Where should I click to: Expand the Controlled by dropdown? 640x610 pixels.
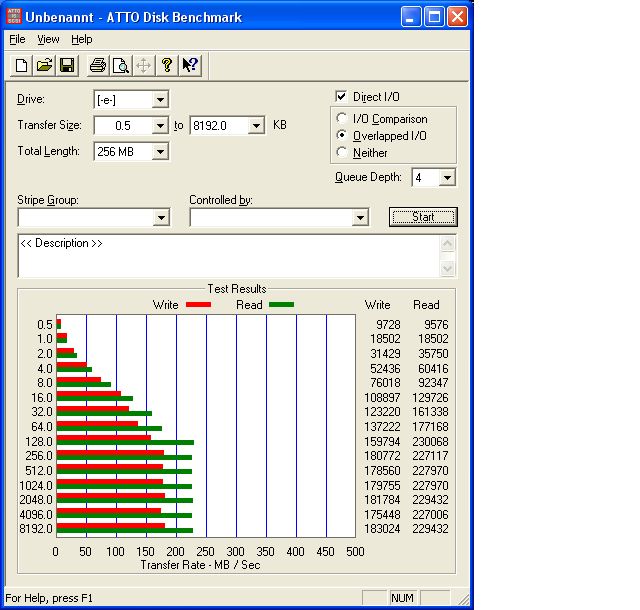pos(360,218)
